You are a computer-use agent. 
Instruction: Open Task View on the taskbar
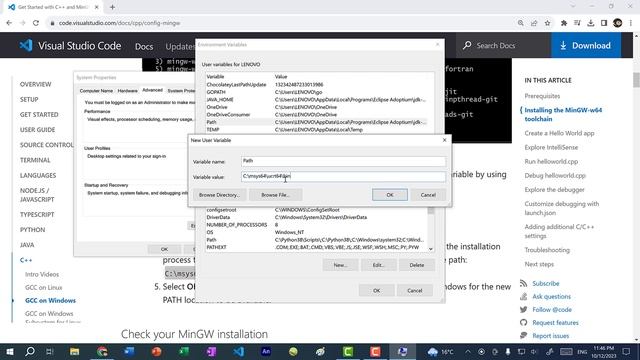[x=50, y=351]
